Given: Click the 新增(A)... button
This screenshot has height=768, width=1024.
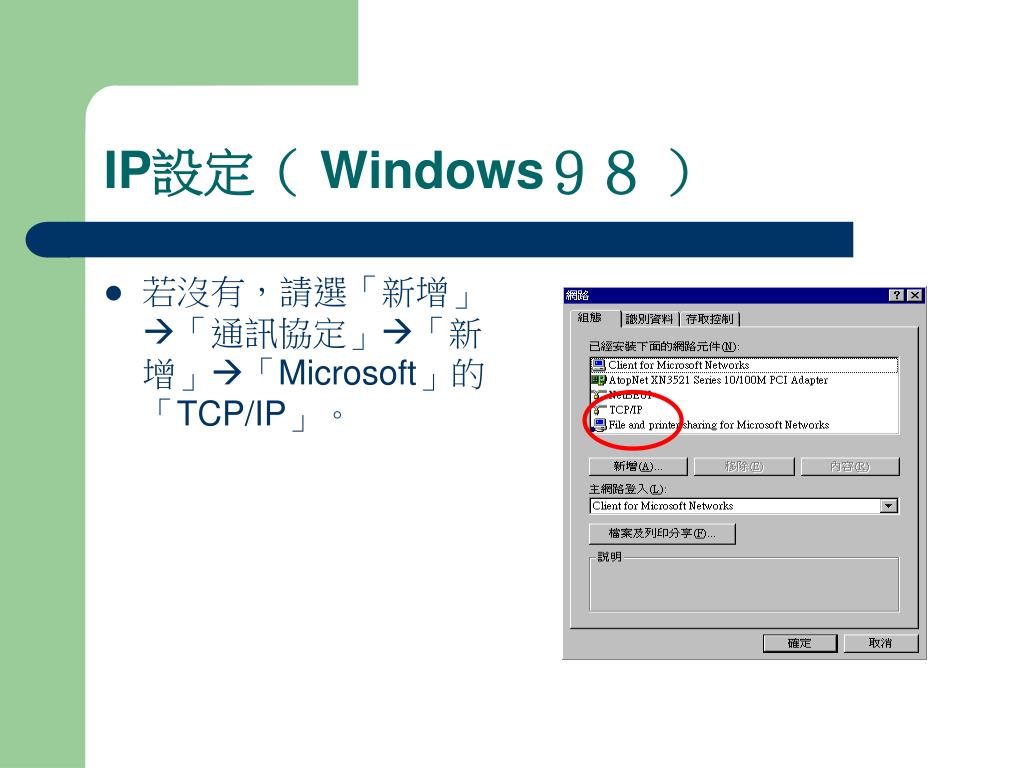Looking at the screenshot, I should point(638,466).
